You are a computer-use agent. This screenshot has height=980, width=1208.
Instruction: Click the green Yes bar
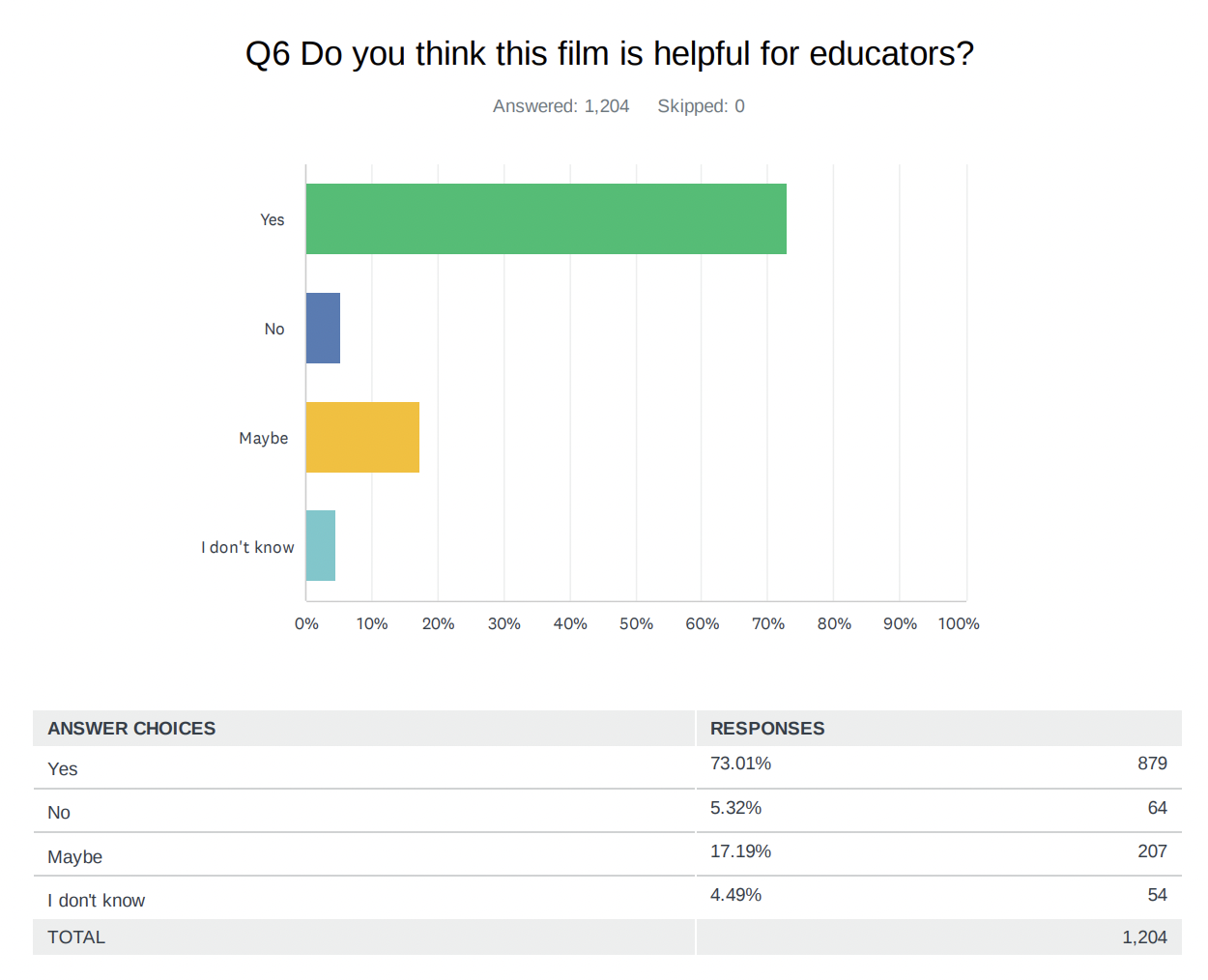pyautogui.click(x=546, y=219)
